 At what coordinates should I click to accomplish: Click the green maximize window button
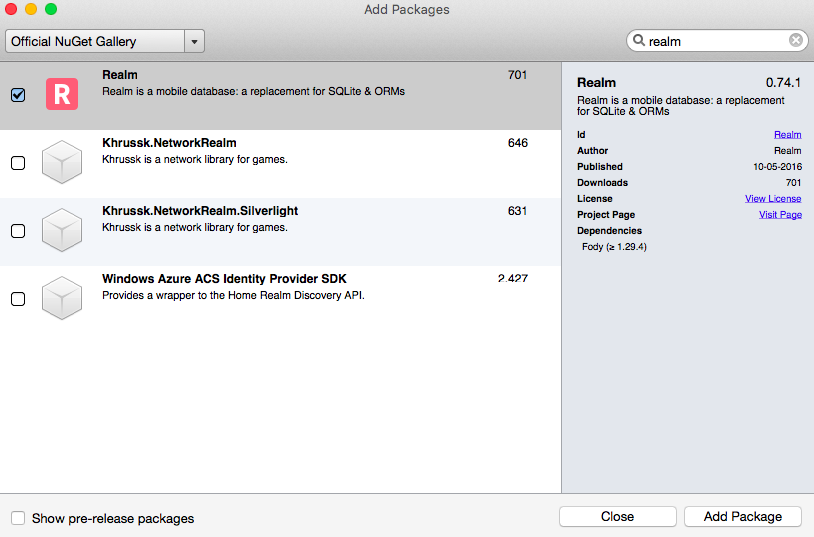51,9
